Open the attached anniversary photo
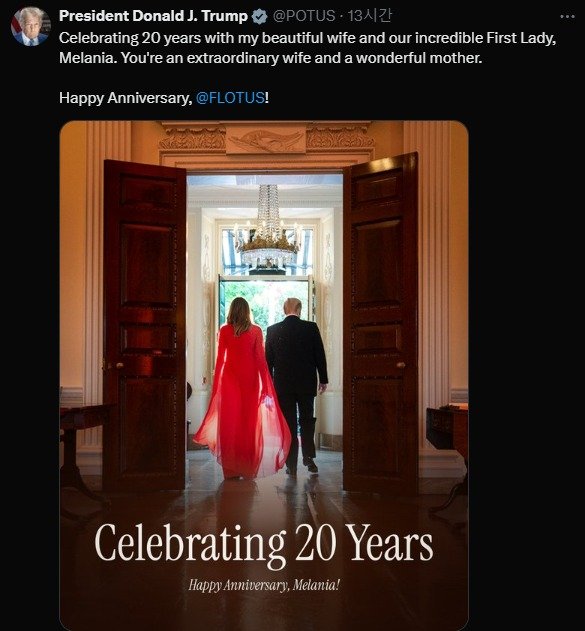The image size is (585, 631). (x=264, y=375)
